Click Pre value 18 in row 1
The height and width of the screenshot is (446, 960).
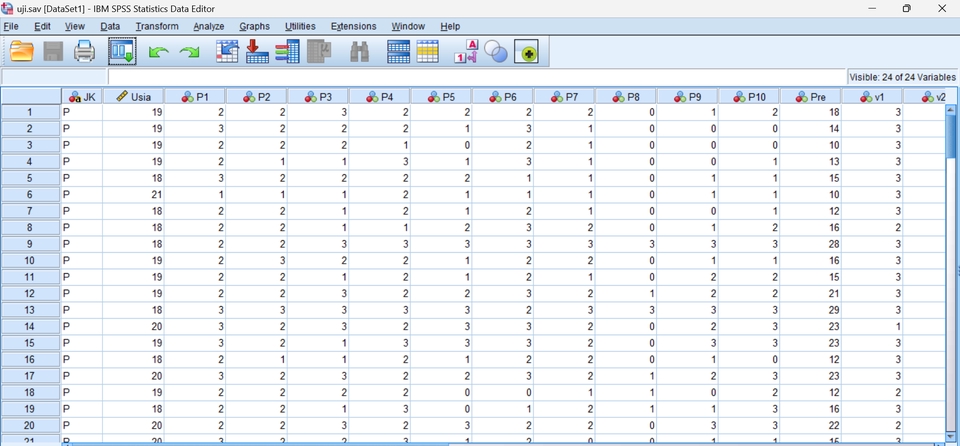point(811,113)
